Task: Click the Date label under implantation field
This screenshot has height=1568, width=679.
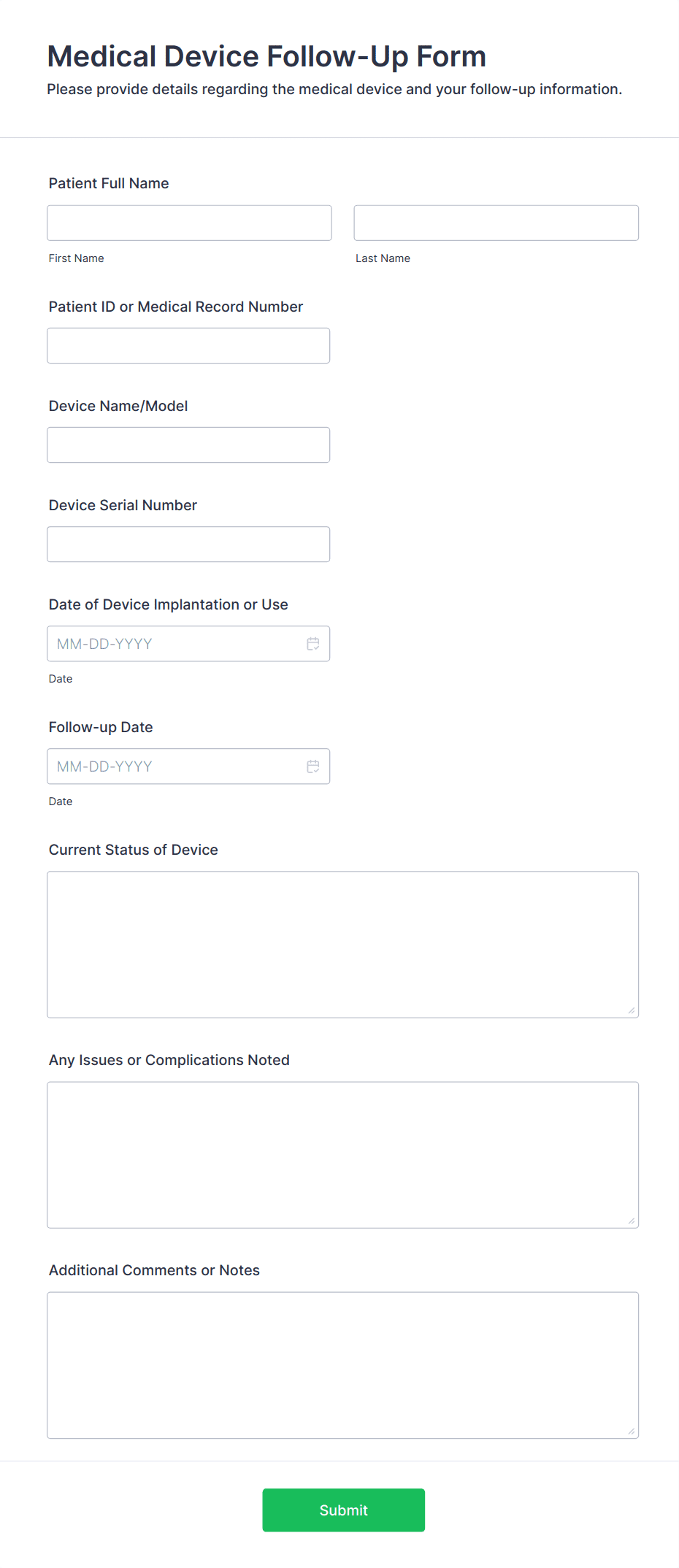Action: tap(60, 678)
